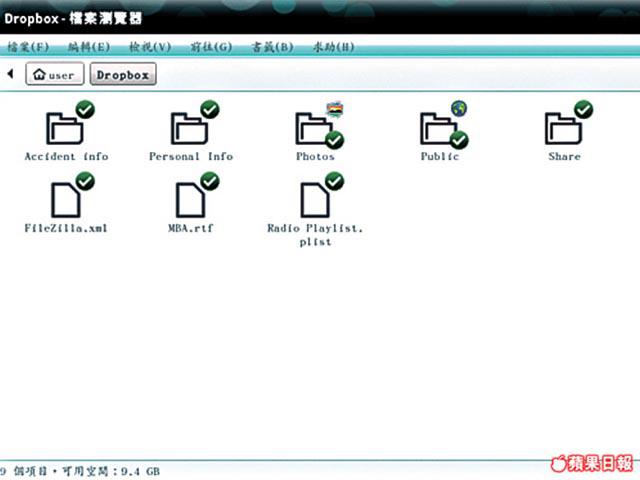Click the sync checkmark on Personal Info folder
This screenshot has width=640, height=480.
tap(210, 109)
